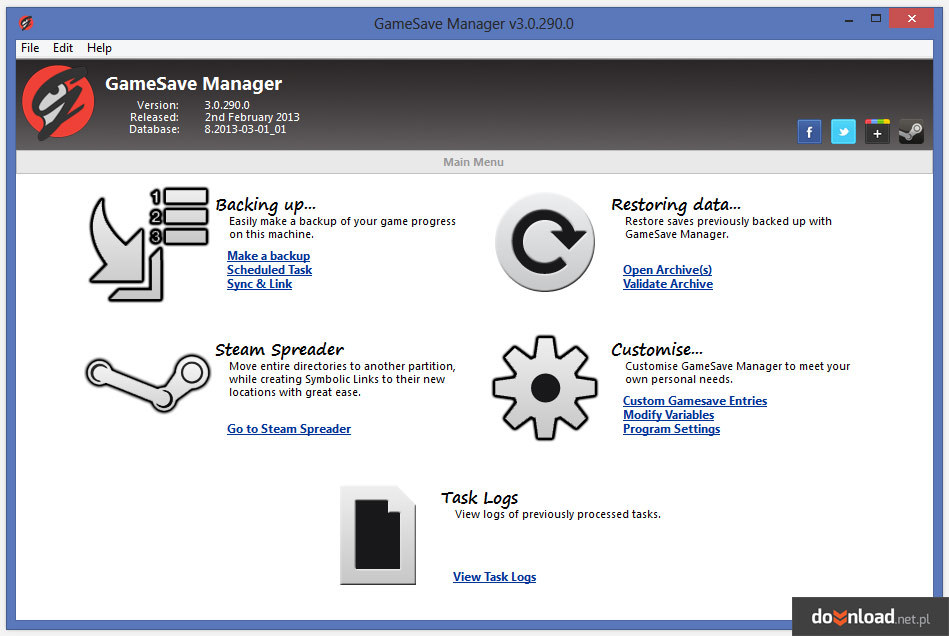Choose Validate Archive link
Viewport: 949px width, 636px height.
click(668, 284)
